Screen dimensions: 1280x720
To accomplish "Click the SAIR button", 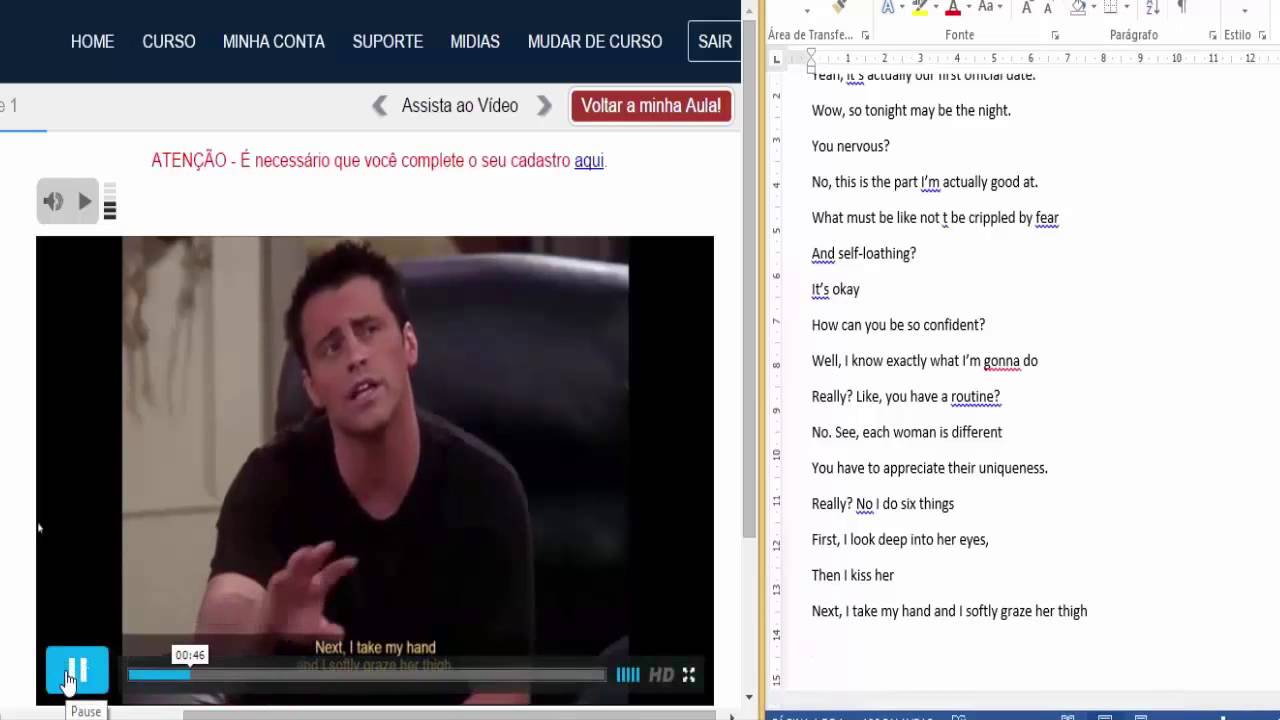I will pyautogui.click(x=714, y=42).
